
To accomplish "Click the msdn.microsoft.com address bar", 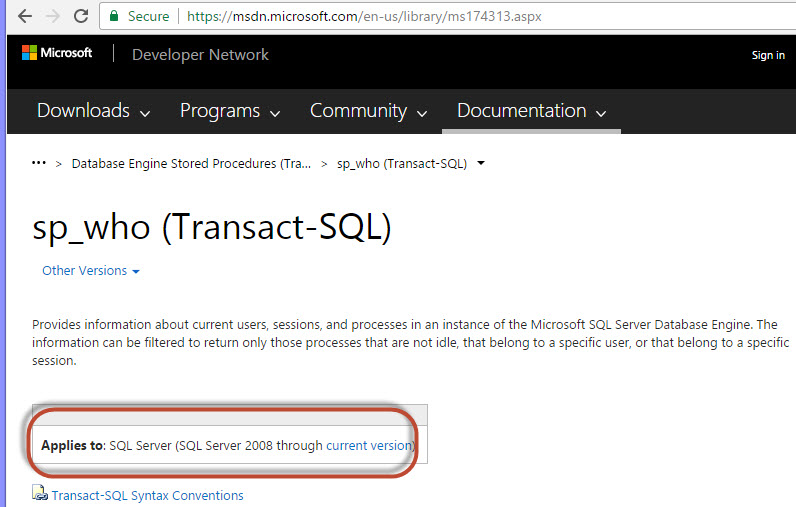I will click(400, 17).
